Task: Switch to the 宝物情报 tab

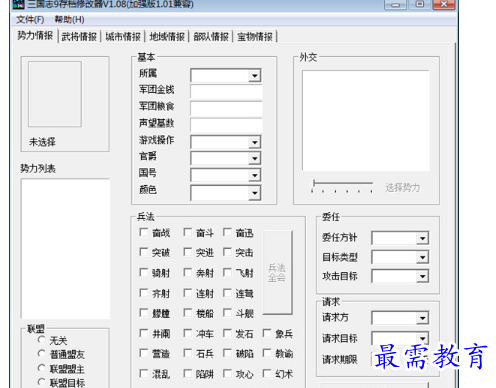Action: tap(255, 36)
